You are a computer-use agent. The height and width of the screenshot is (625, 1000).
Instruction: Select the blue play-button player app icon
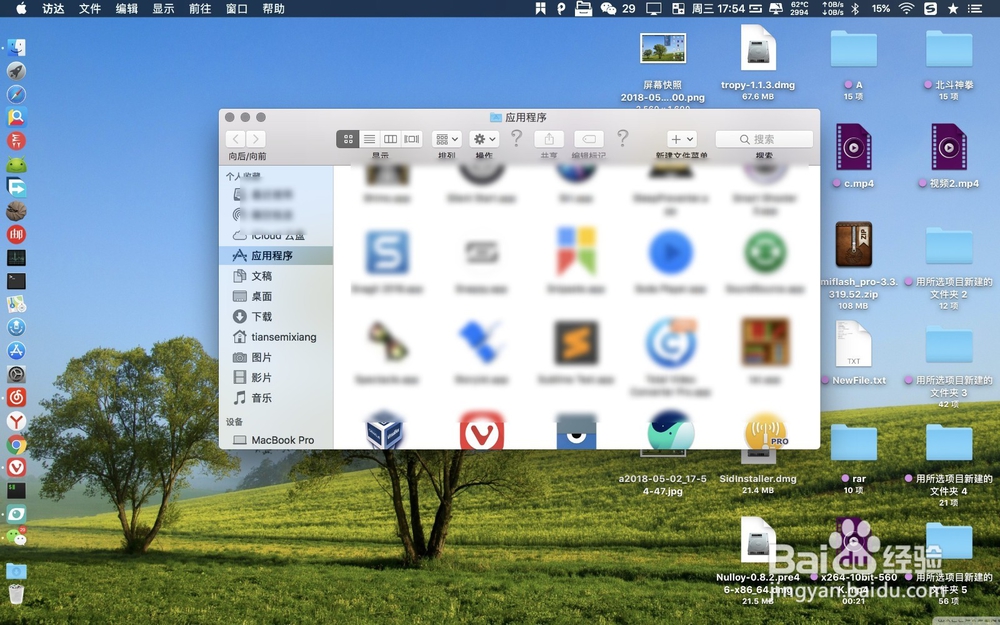670,253
